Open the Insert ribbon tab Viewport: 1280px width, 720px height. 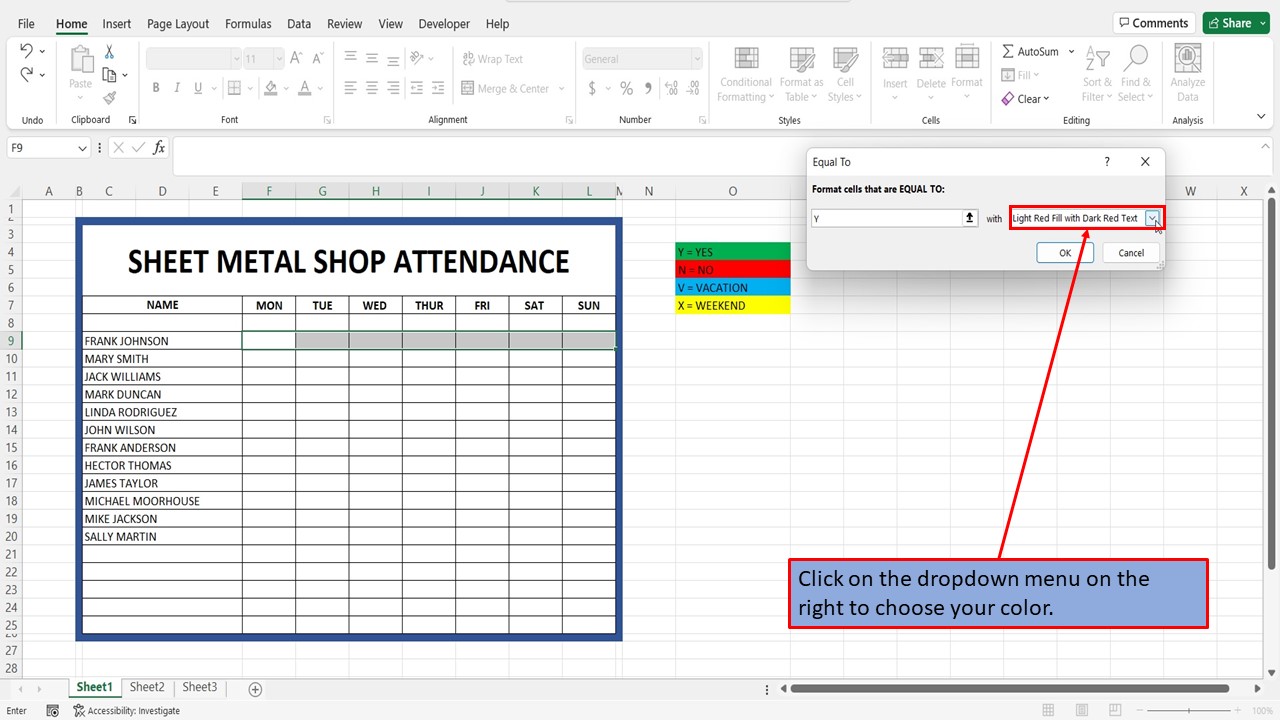coord(117,24)
